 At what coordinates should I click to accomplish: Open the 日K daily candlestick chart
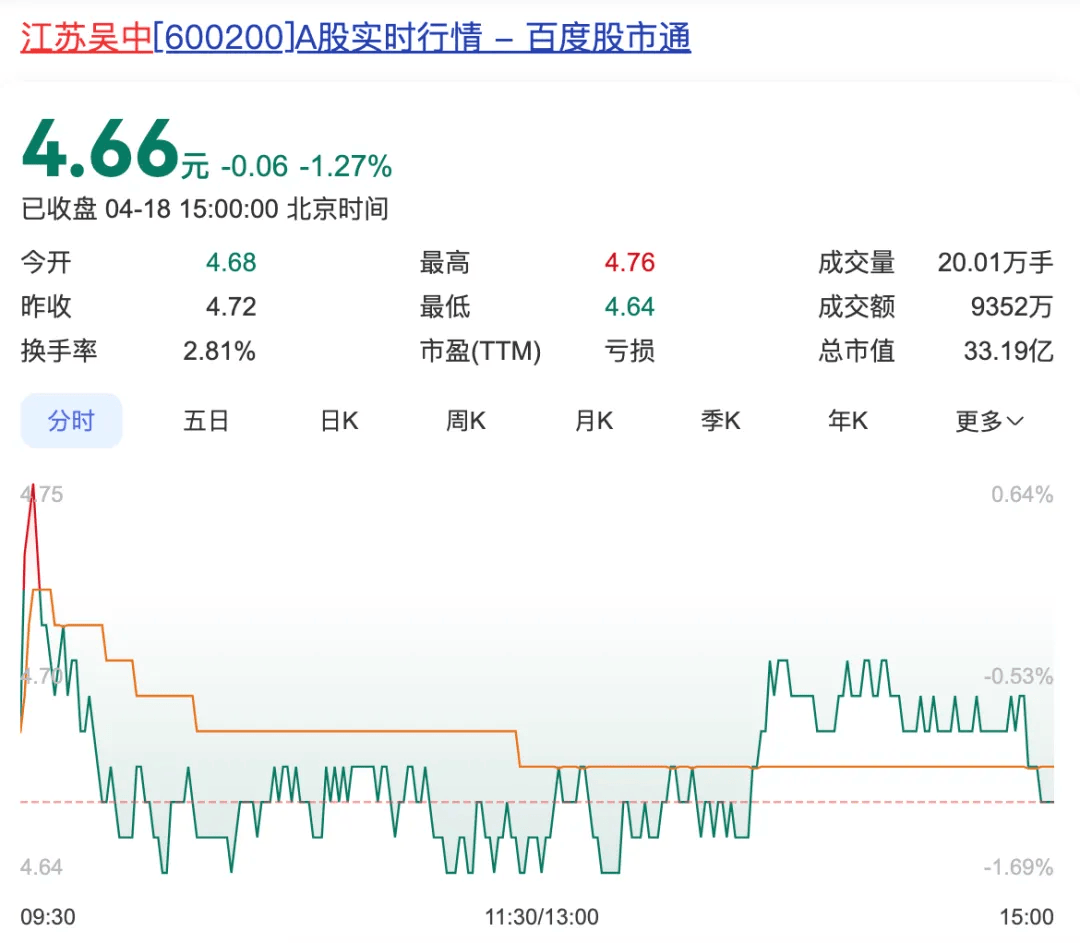(338, 420)
